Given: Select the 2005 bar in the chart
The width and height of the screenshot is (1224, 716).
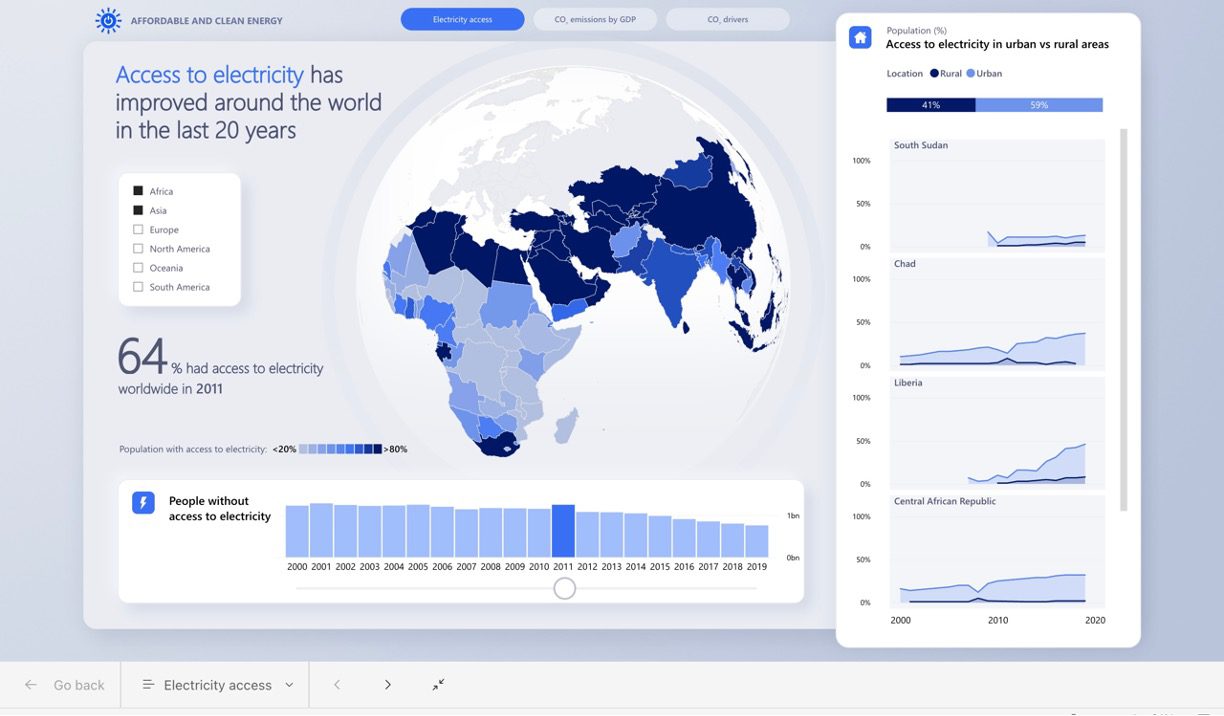Looking at the screenshot, I should tap(418, 530).
